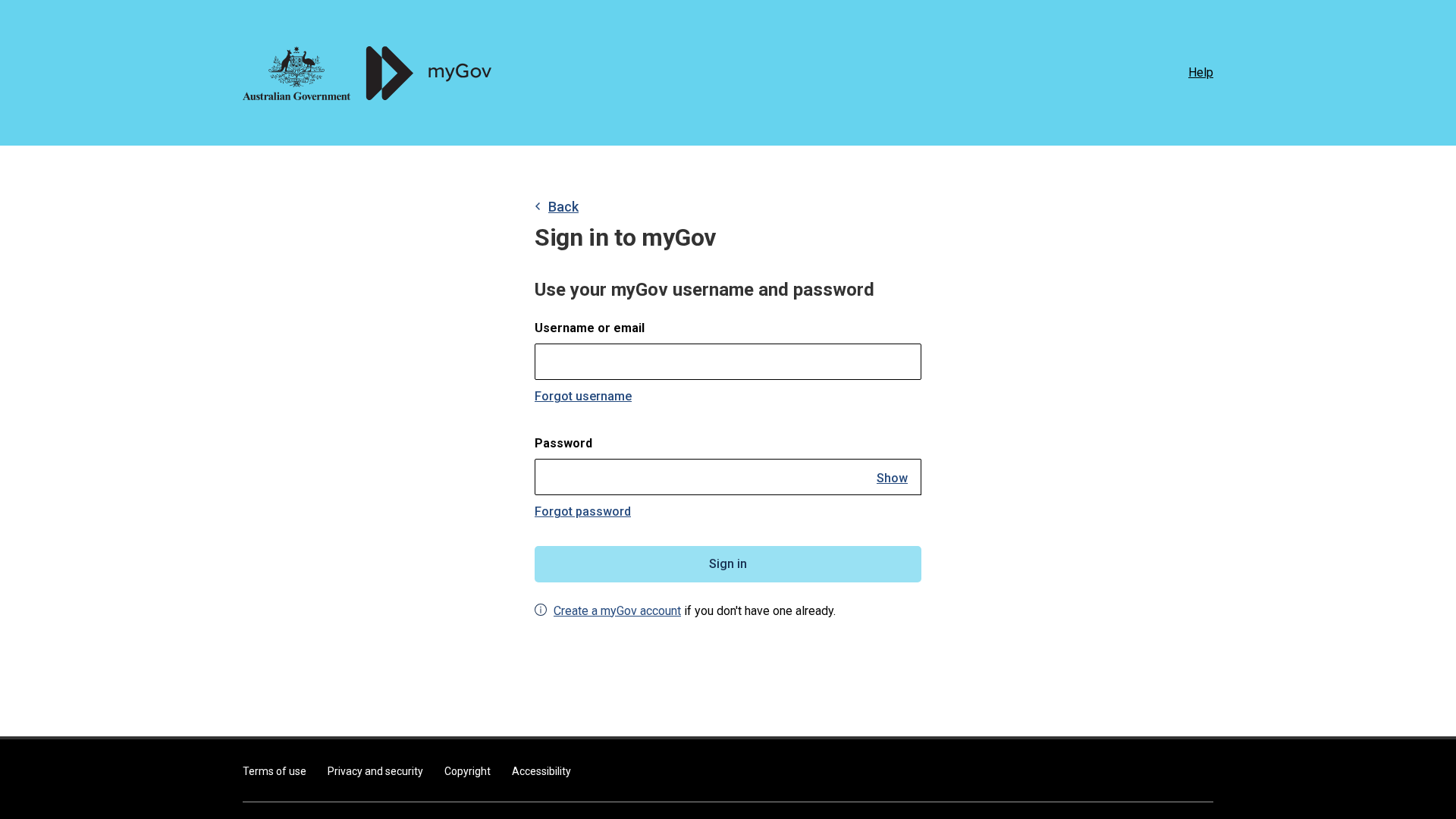Open Privacy and security footer link

(x=375, y=771)
